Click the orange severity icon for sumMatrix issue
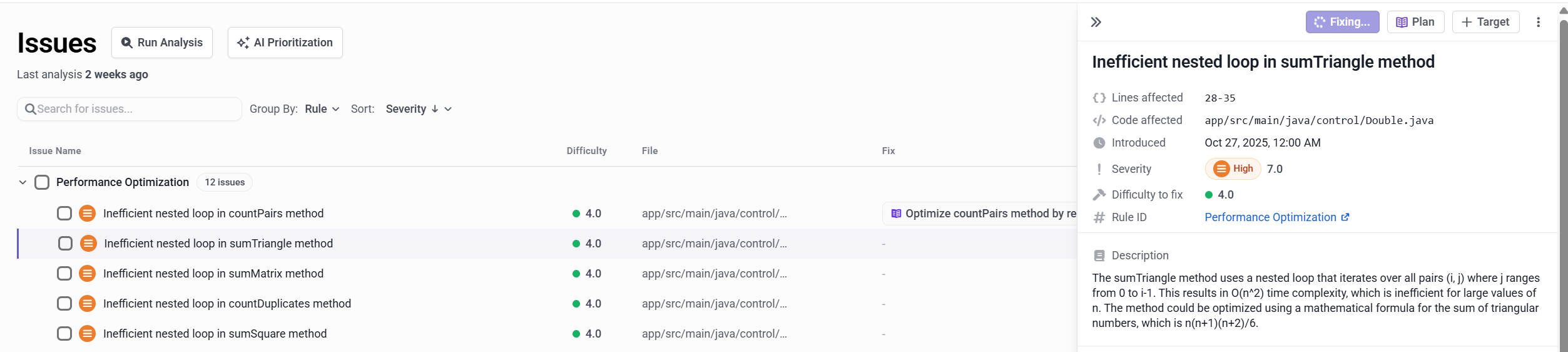The height and width of the screenshot is (352, 1568). pyautogui.click(x=88, y=274)
